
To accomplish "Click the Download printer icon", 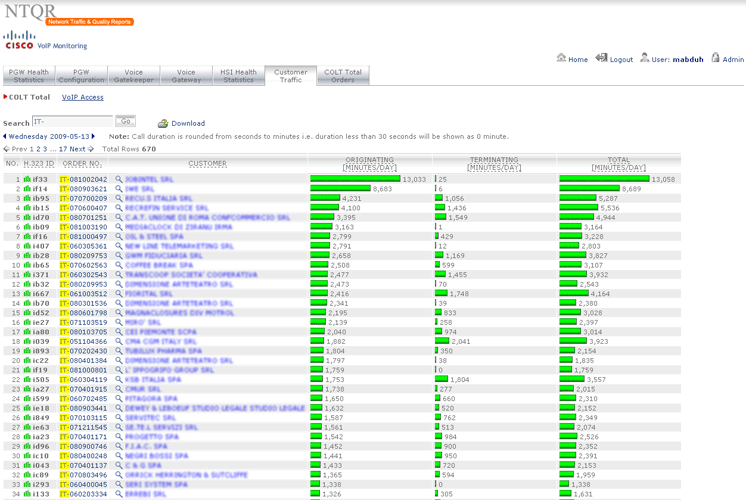I will click(163, 123).
